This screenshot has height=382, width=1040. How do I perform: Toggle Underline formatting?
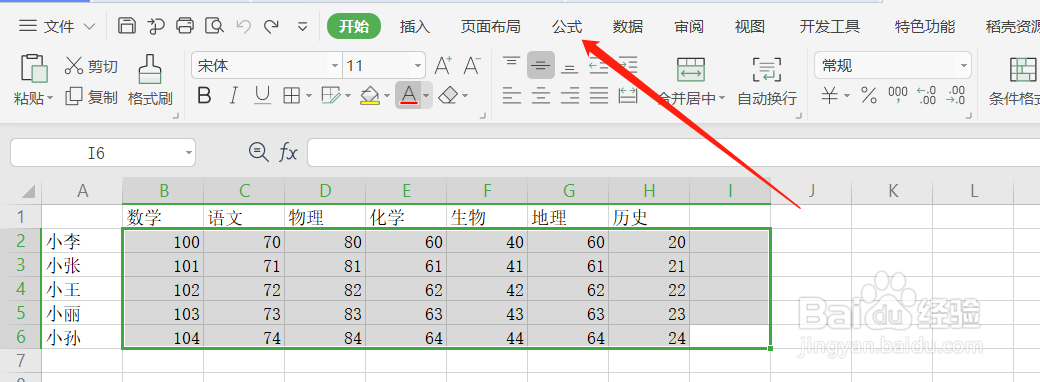[263, 96]
